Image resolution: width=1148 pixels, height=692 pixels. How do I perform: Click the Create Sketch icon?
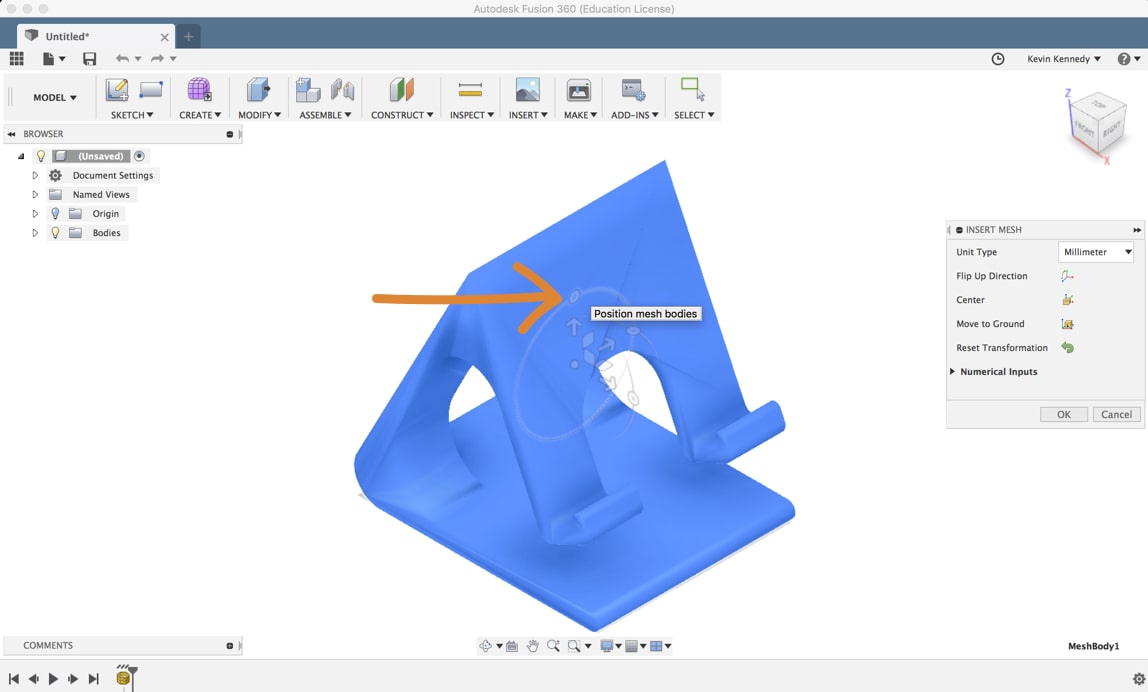[x=117, y=90]
